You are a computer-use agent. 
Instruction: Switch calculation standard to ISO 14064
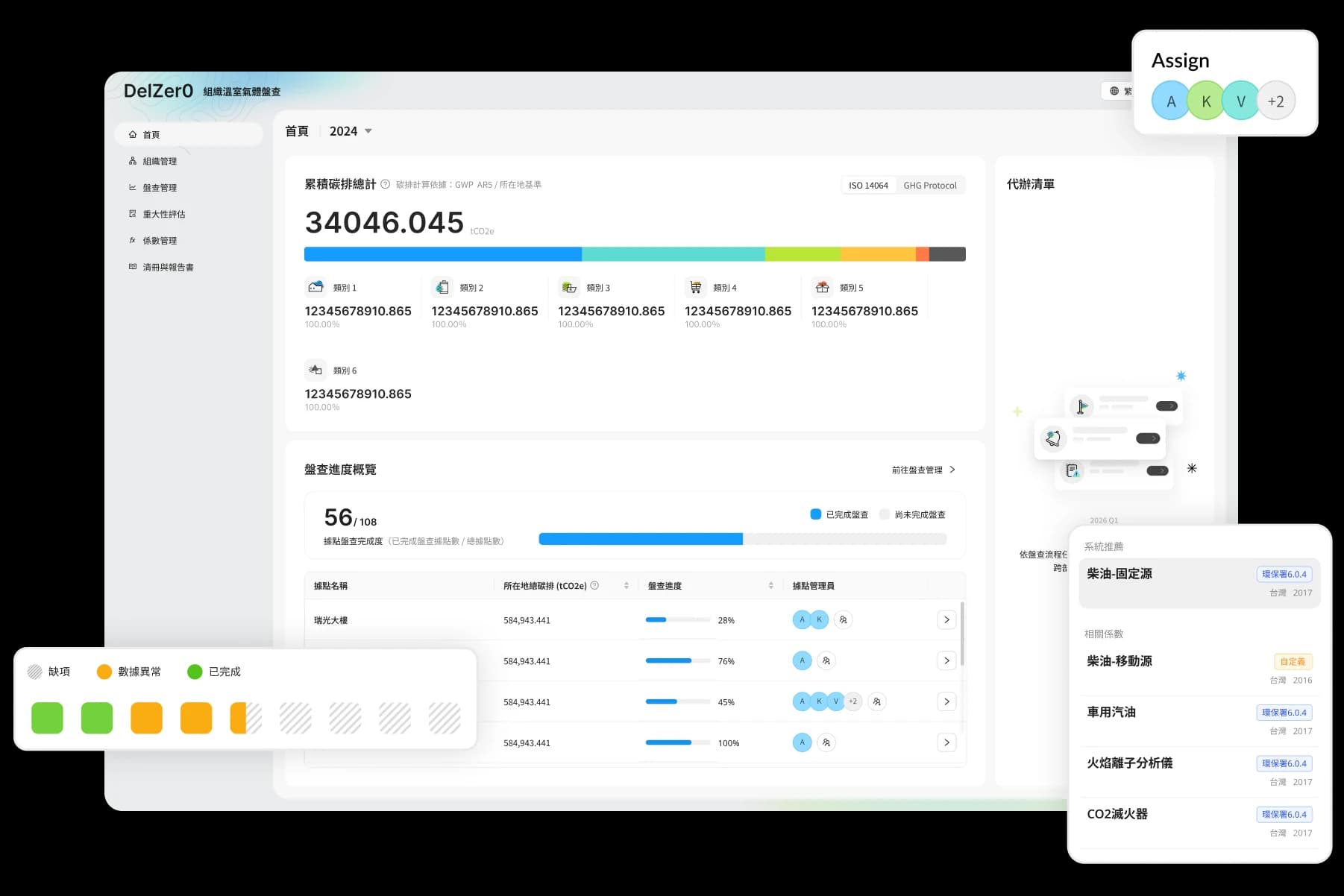(x=868, y=186)
